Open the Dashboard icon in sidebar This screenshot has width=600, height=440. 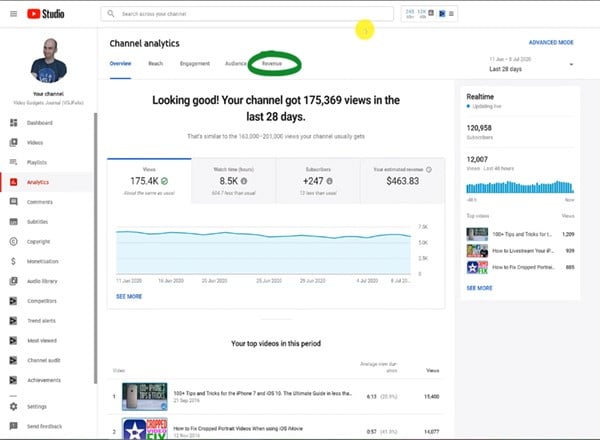(x=13, y=122)
